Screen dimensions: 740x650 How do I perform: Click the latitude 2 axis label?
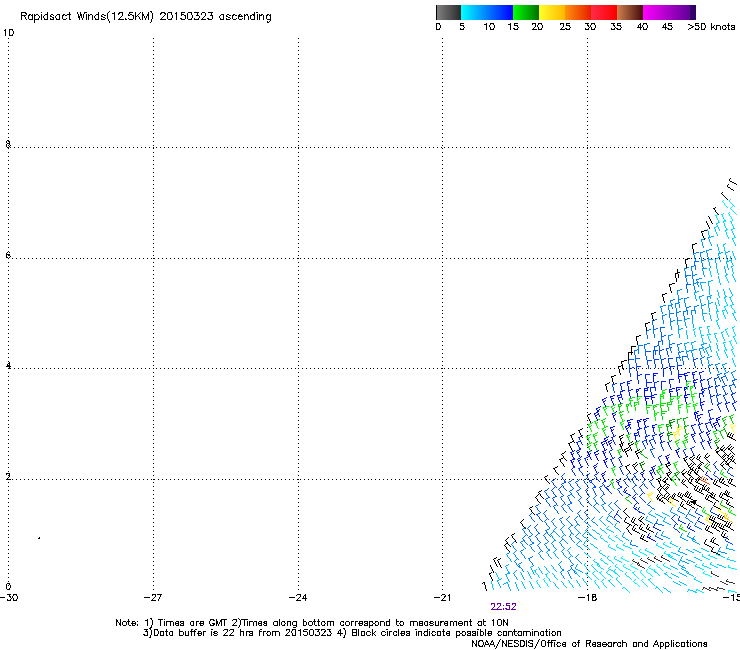point(8,477)
